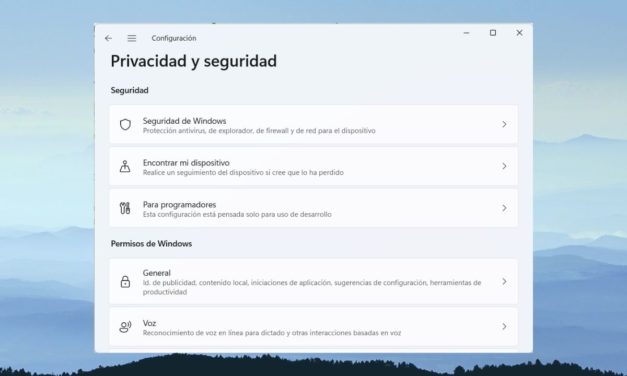Go back with the arrow button
Viewport: 627px width, 376px height.
click(108, 38)
